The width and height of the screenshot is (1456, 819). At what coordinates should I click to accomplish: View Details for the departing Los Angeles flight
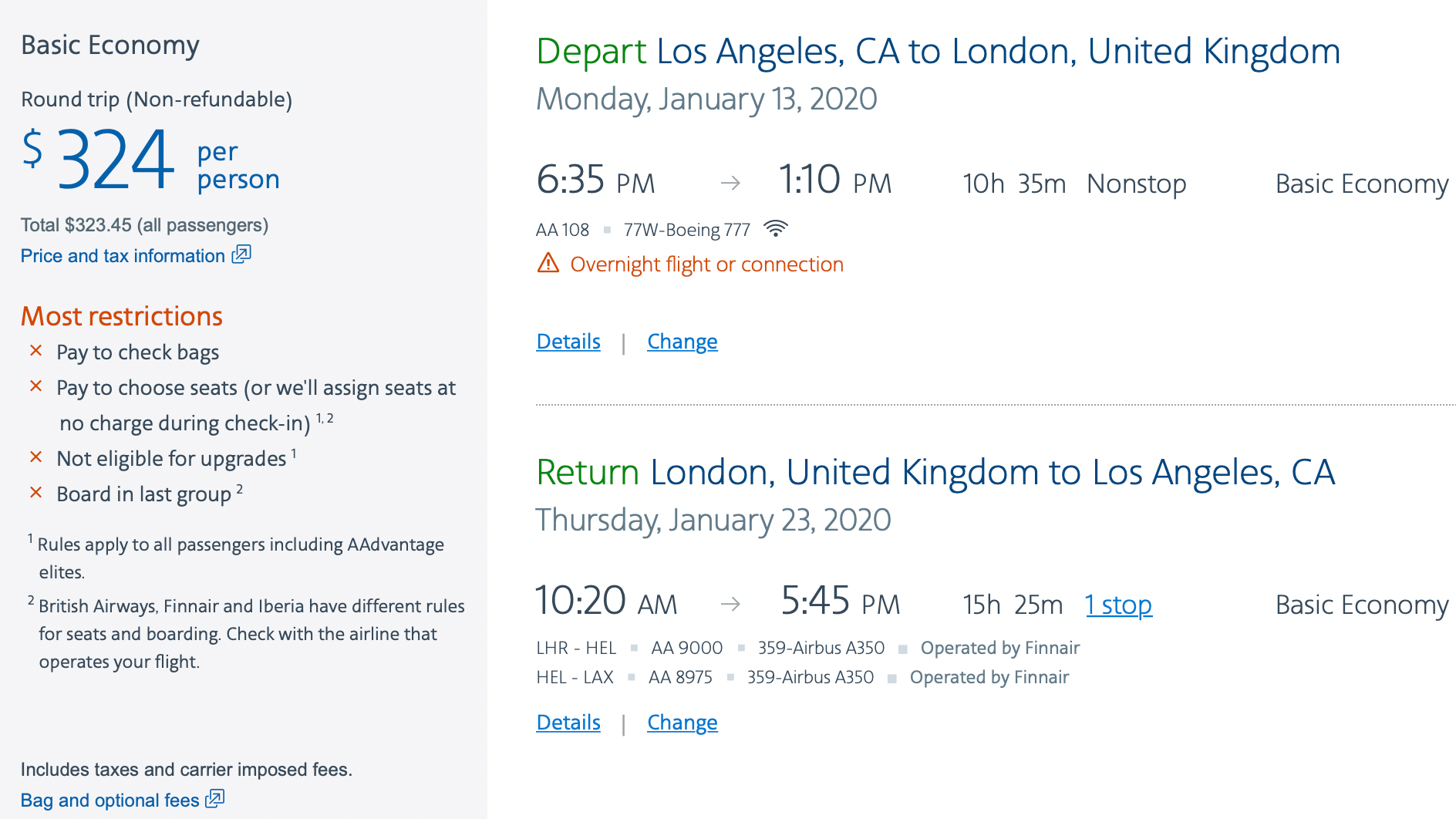[x=568, y=342]
